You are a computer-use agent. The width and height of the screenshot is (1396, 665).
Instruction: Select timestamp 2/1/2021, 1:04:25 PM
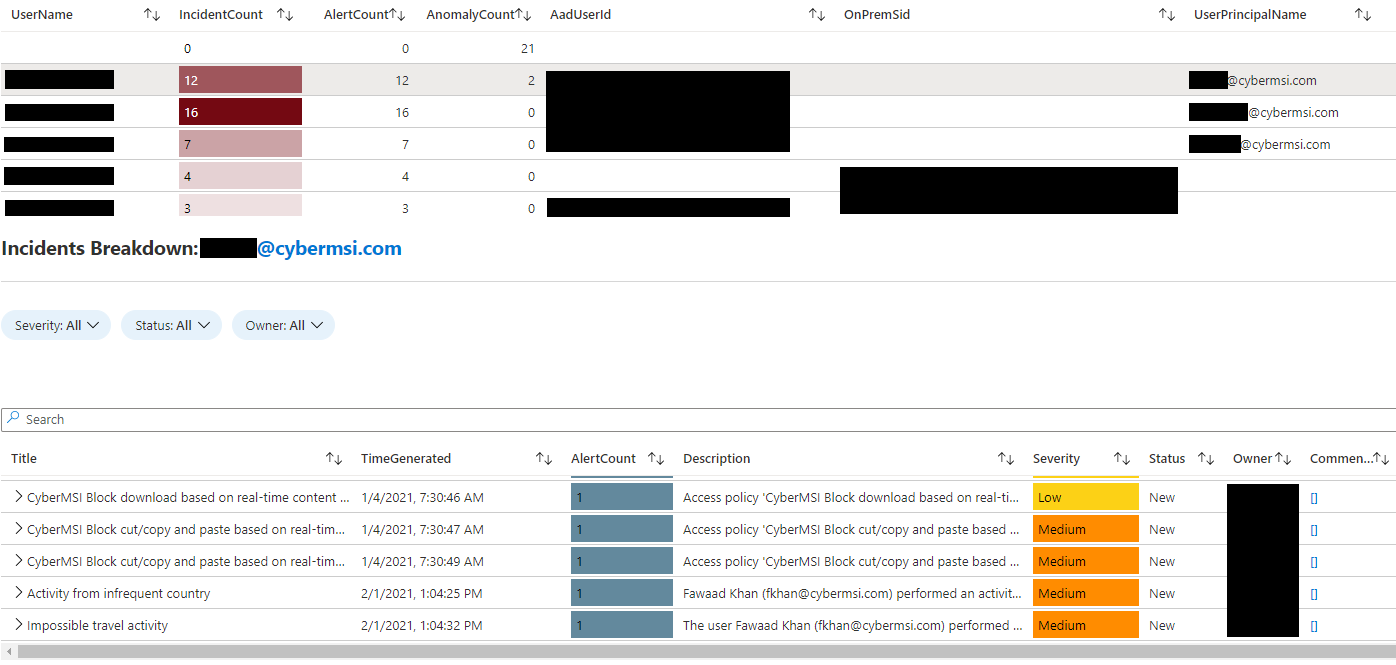click(421, 593)
